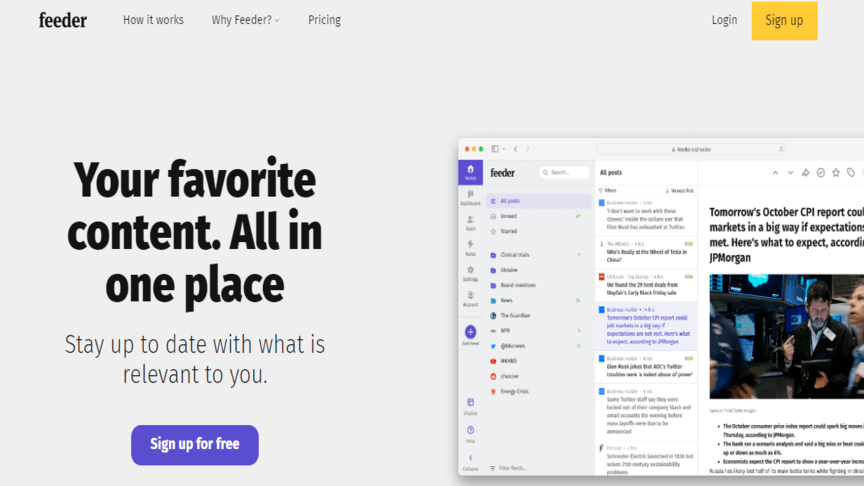Open the Rules lightning icon
Viewport: 864px width, 486px height.
[470, 246]
